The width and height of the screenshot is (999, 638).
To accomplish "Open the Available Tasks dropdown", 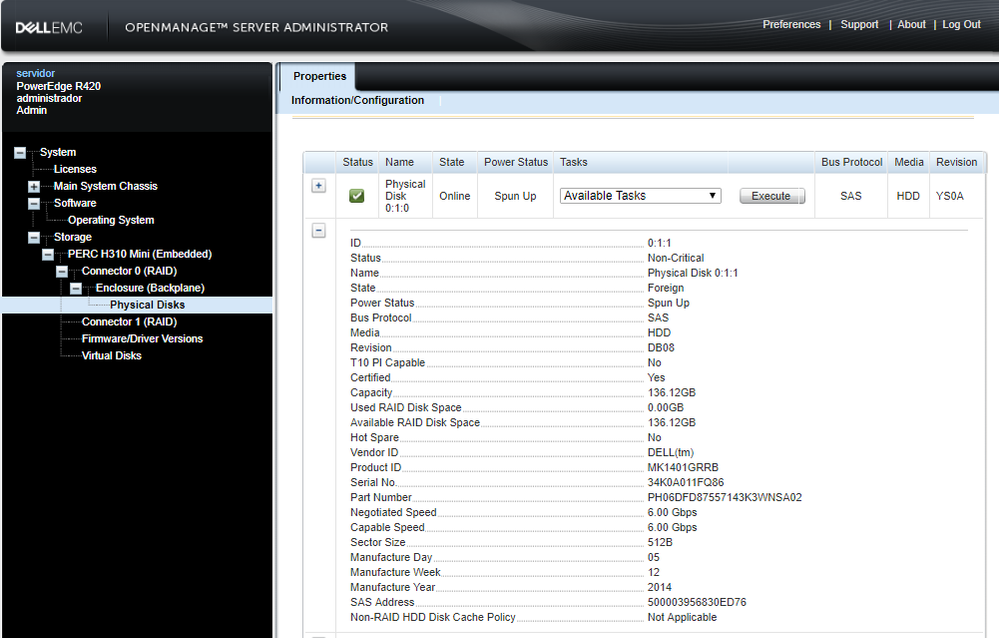I will point(640,196).
